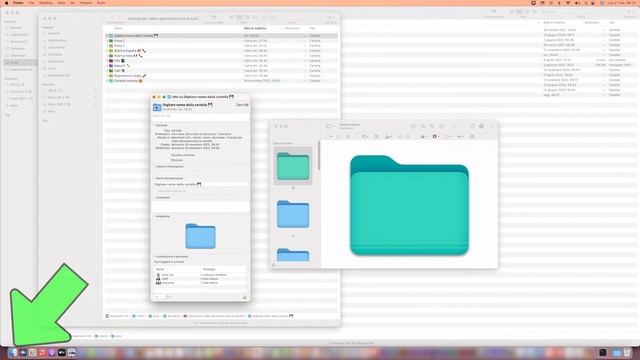The height and width of the screenshot is (360, 640).
Task: Open the line style dropdown in Preview markup bar
Action: (x=423, y=136)
